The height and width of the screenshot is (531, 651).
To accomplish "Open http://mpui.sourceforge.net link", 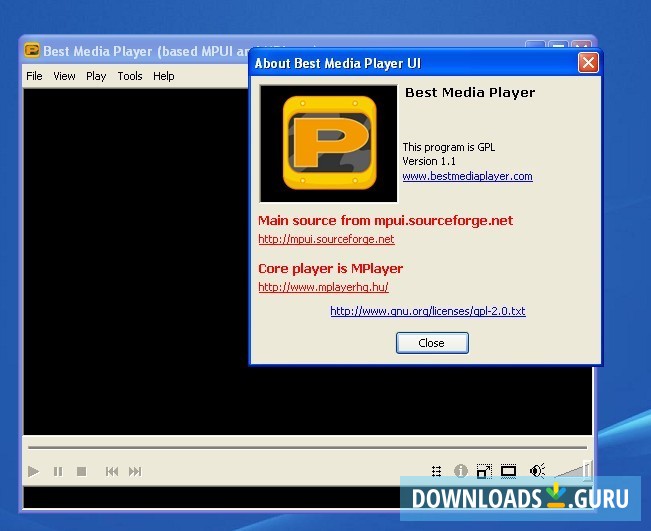I will (326, 239).
